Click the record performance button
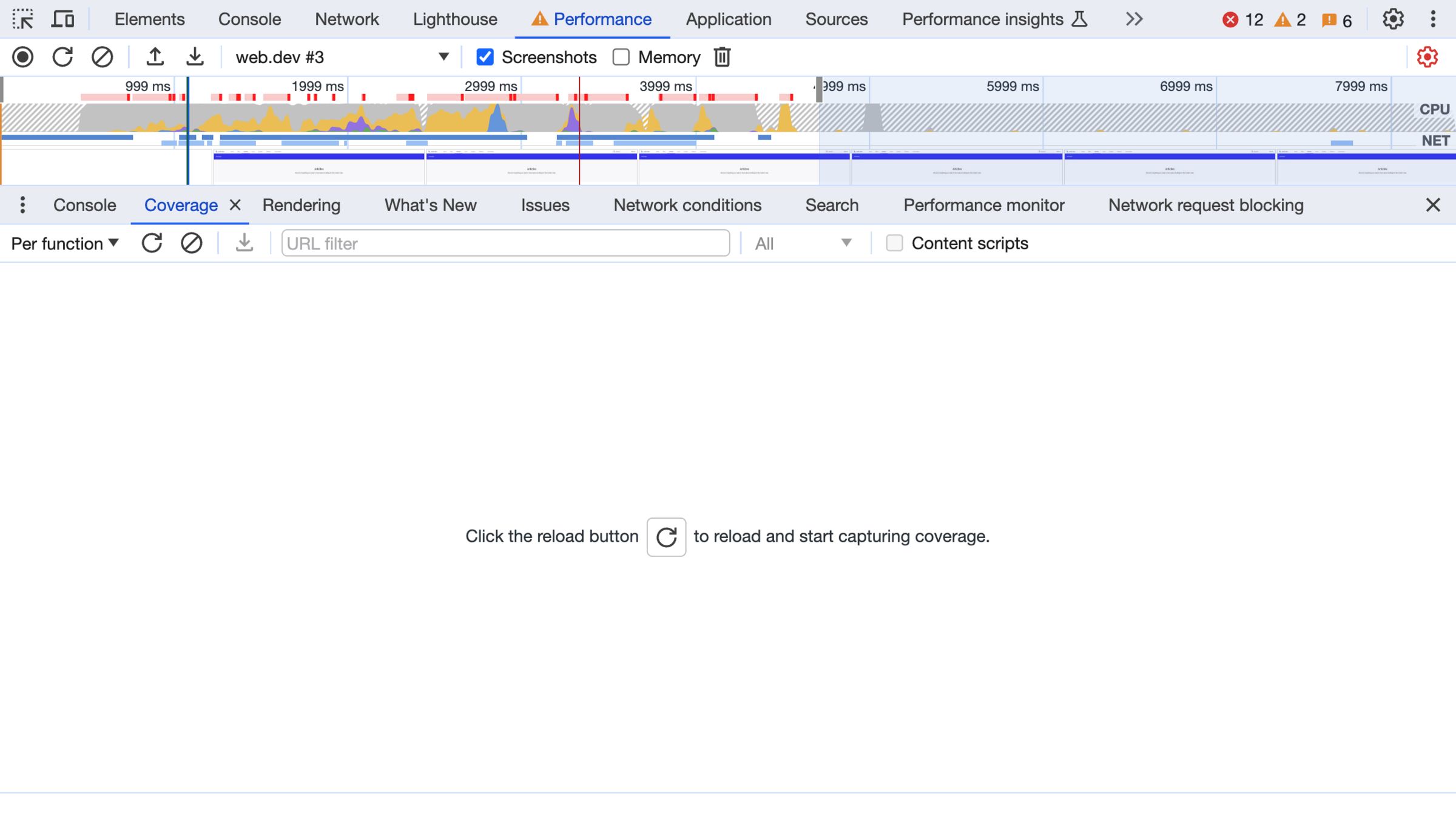Image resolution: width=1456 pixels, height=819 pixels. (x=23, y=57)
